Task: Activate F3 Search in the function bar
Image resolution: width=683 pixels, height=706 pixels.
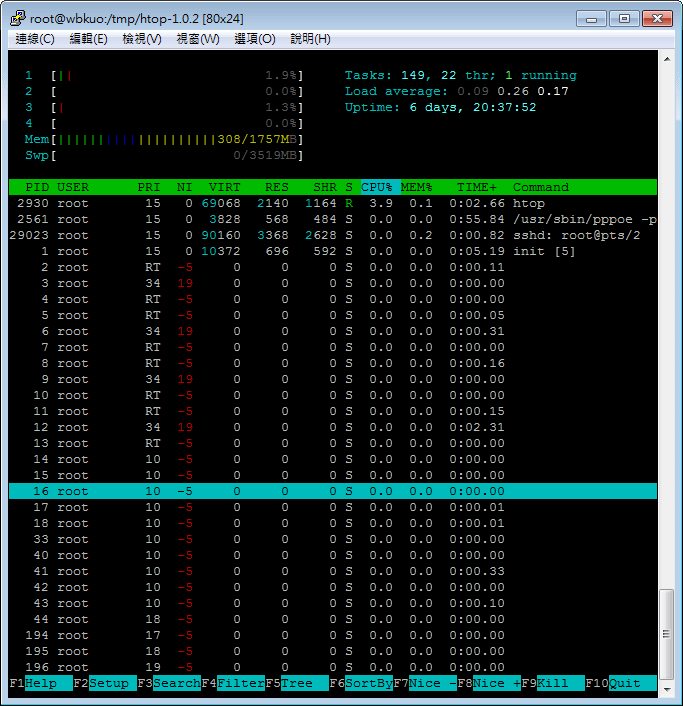Action: [169, 683]
